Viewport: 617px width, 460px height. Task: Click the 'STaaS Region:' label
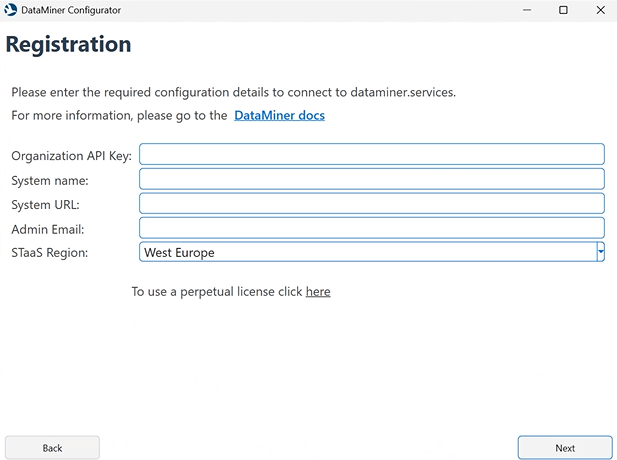click(x=50, y=253)
